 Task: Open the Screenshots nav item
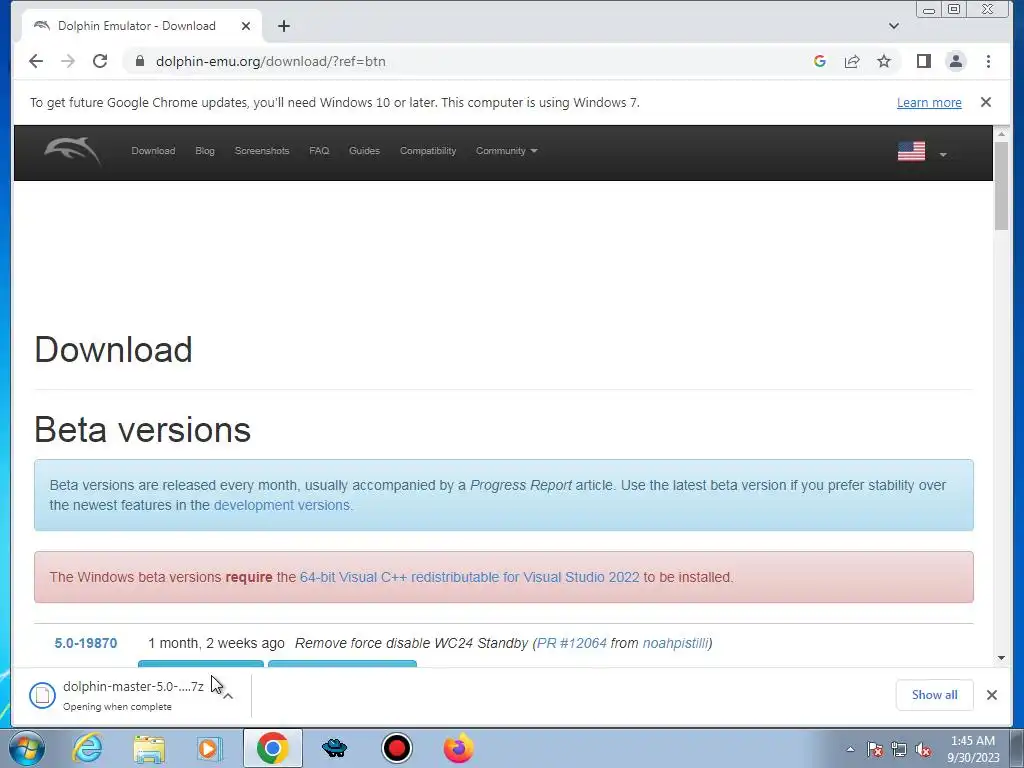tap(262, 151)
